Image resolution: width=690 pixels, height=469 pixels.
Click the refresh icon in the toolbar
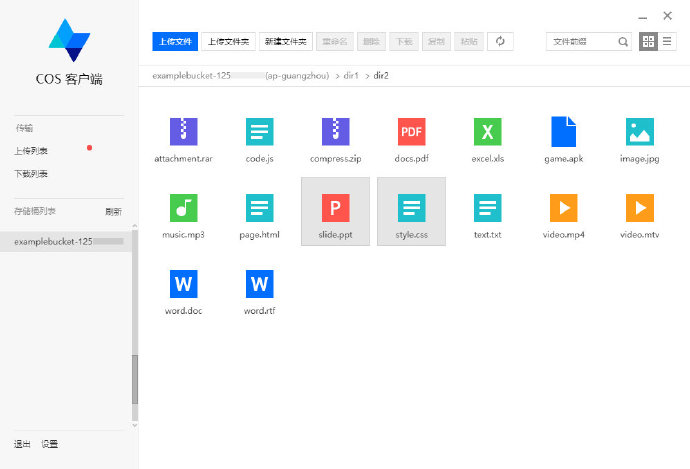click(500, 41)
